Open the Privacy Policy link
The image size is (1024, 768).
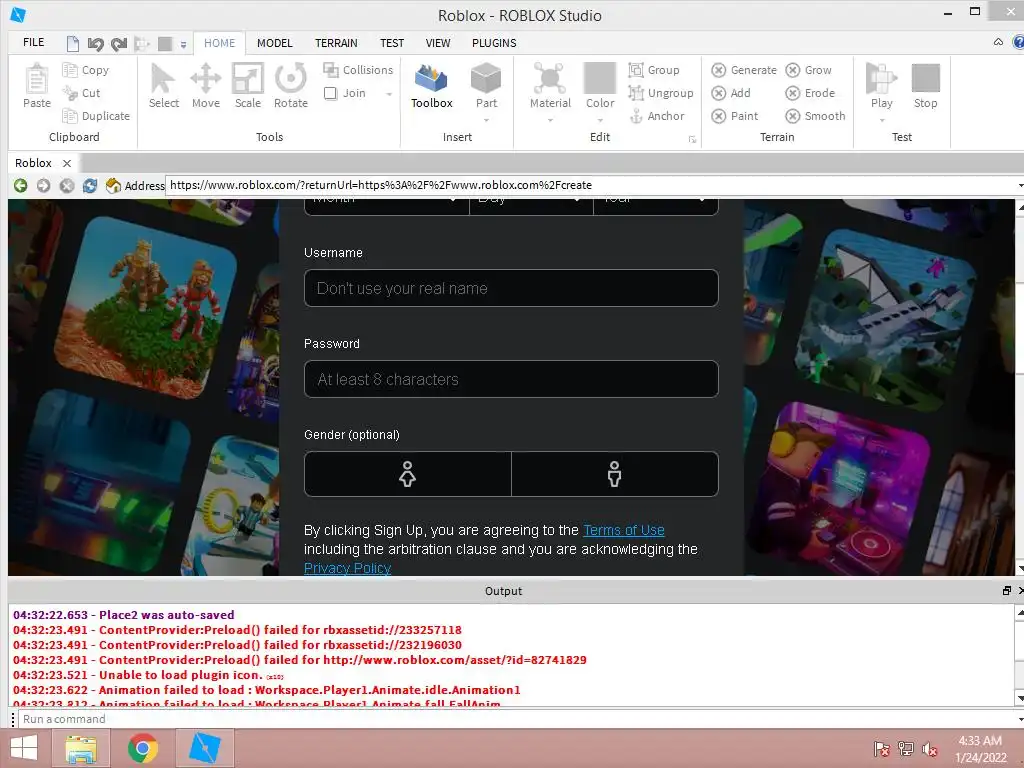click(x=347, y=568)
